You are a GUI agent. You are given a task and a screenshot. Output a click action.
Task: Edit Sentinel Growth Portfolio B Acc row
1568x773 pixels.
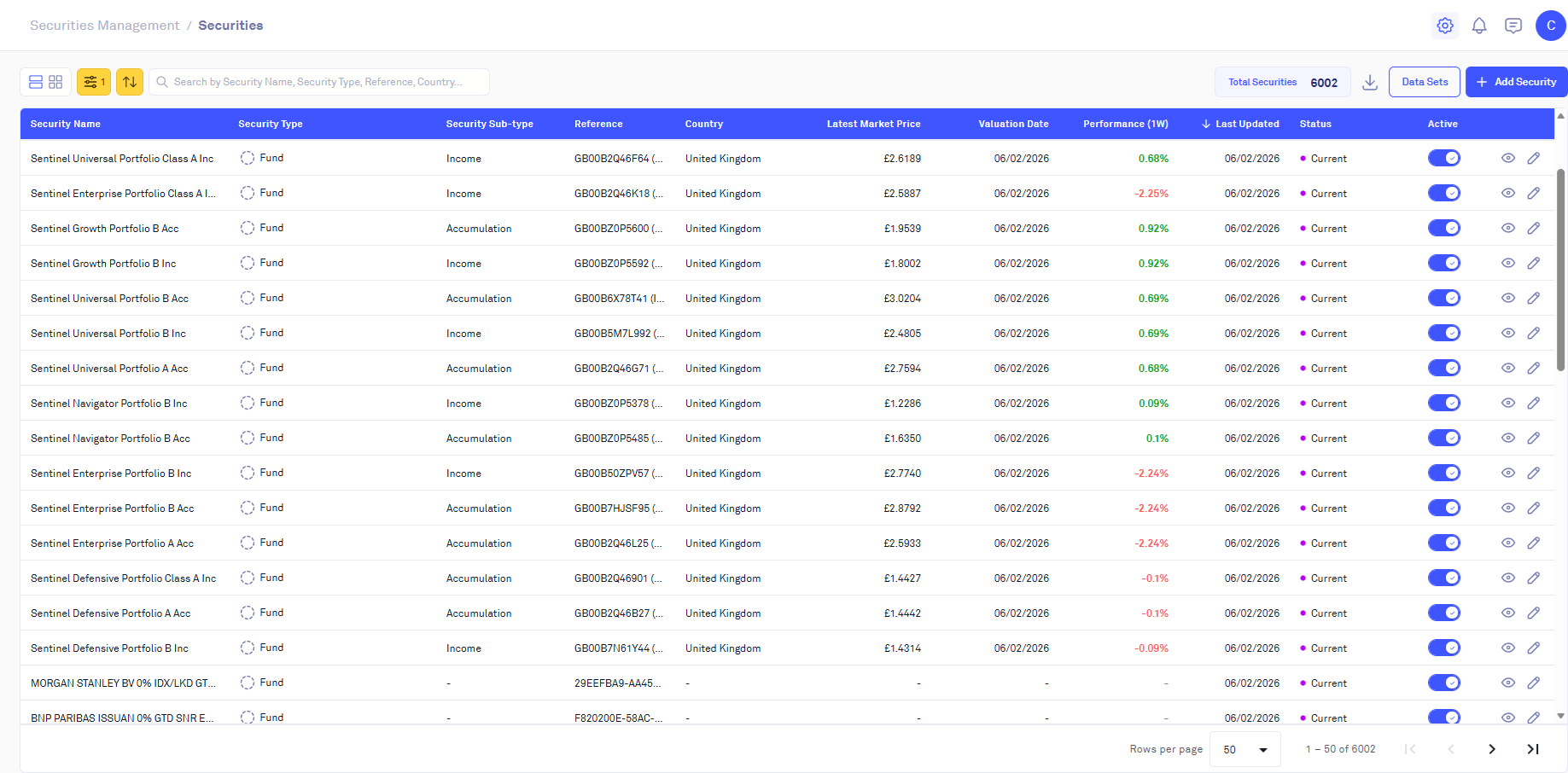click(x=1534, y=228)
